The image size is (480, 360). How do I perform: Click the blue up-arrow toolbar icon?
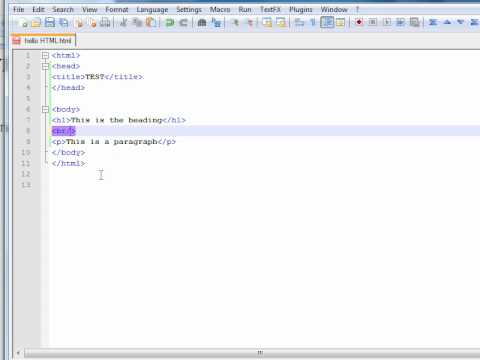click(447, 23)
